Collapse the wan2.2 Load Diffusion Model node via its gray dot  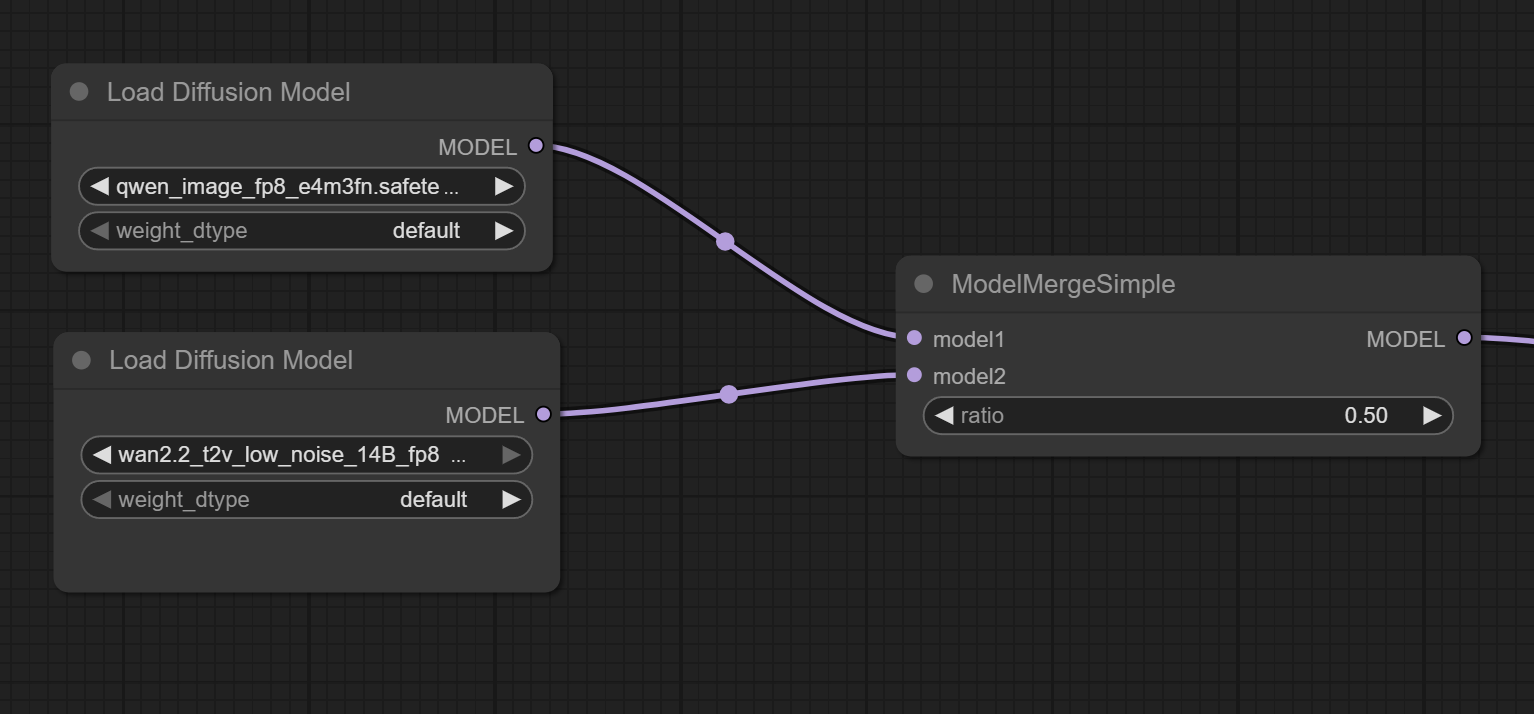point(81,360)
